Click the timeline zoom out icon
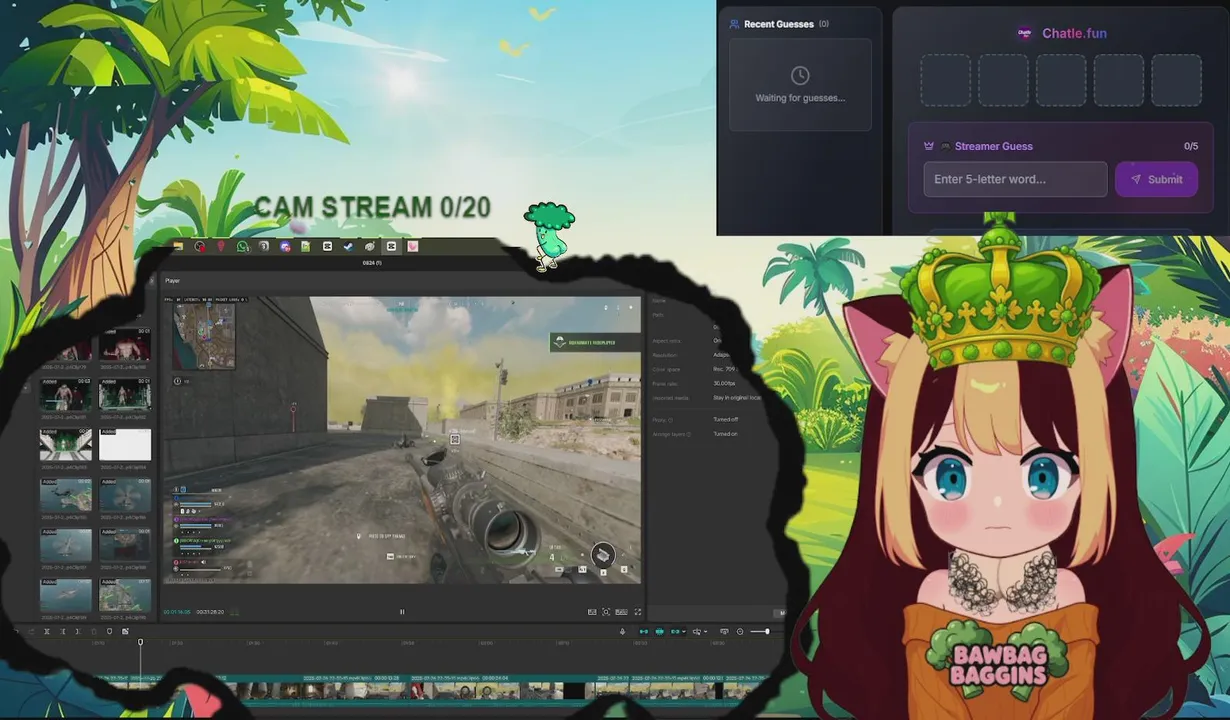 (740, 632)
